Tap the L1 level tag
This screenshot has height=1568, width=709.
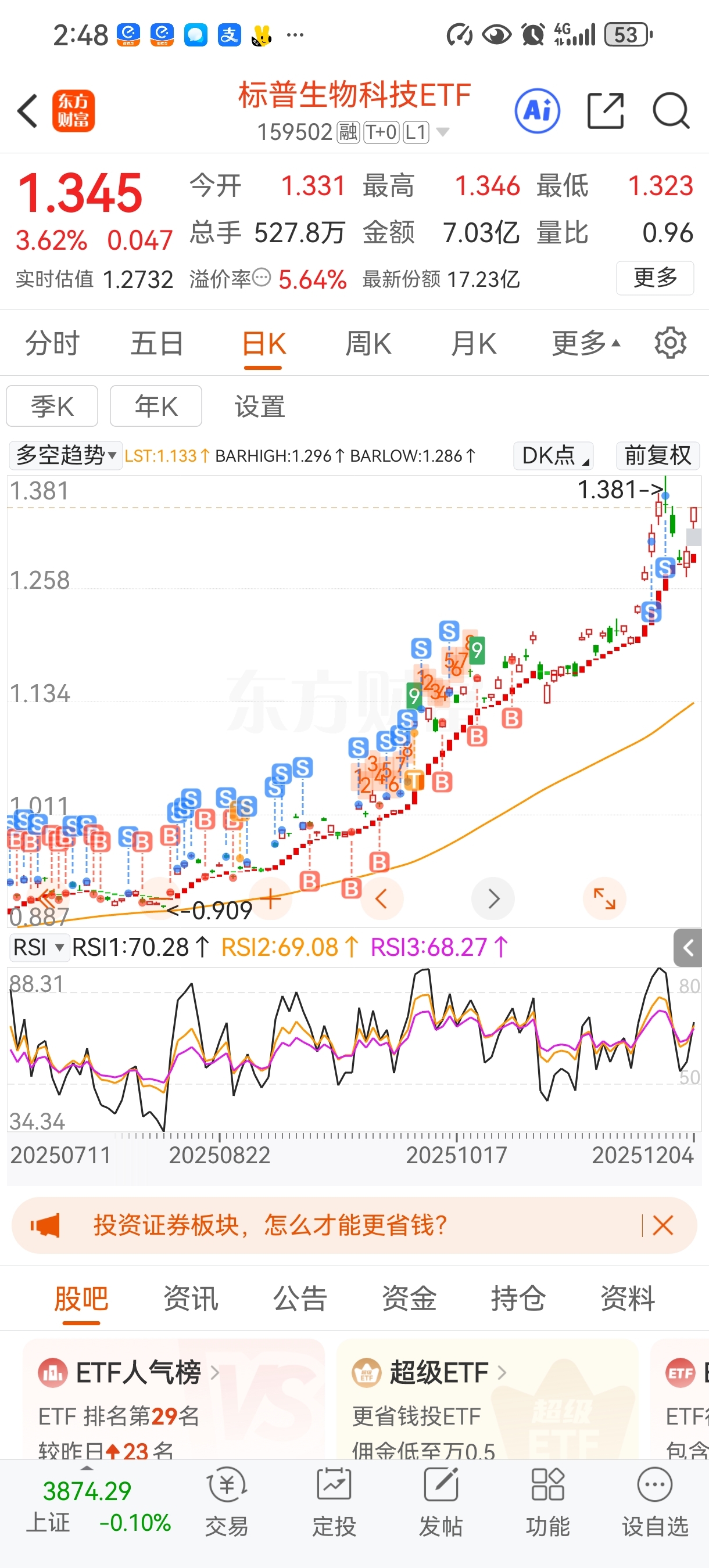click(x=417, y=131)
